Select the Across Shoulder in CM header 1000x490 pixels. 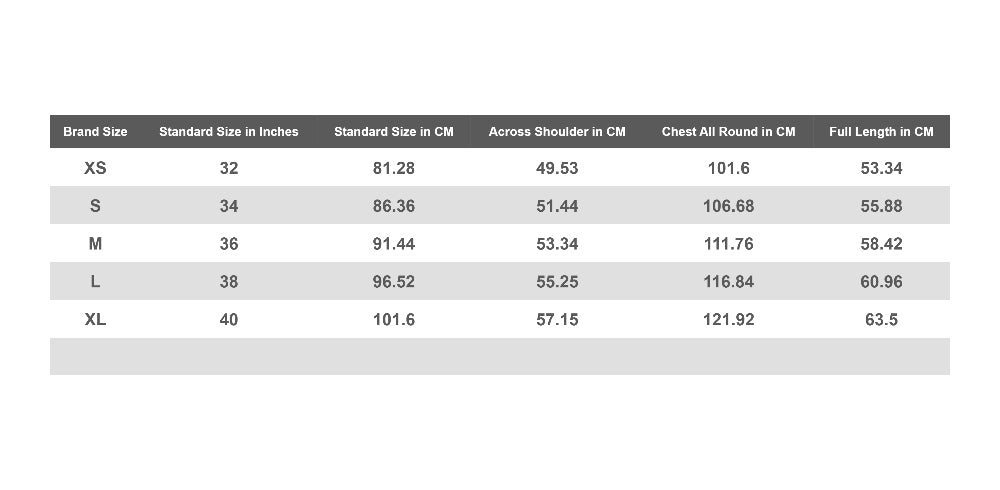[557, 131]
